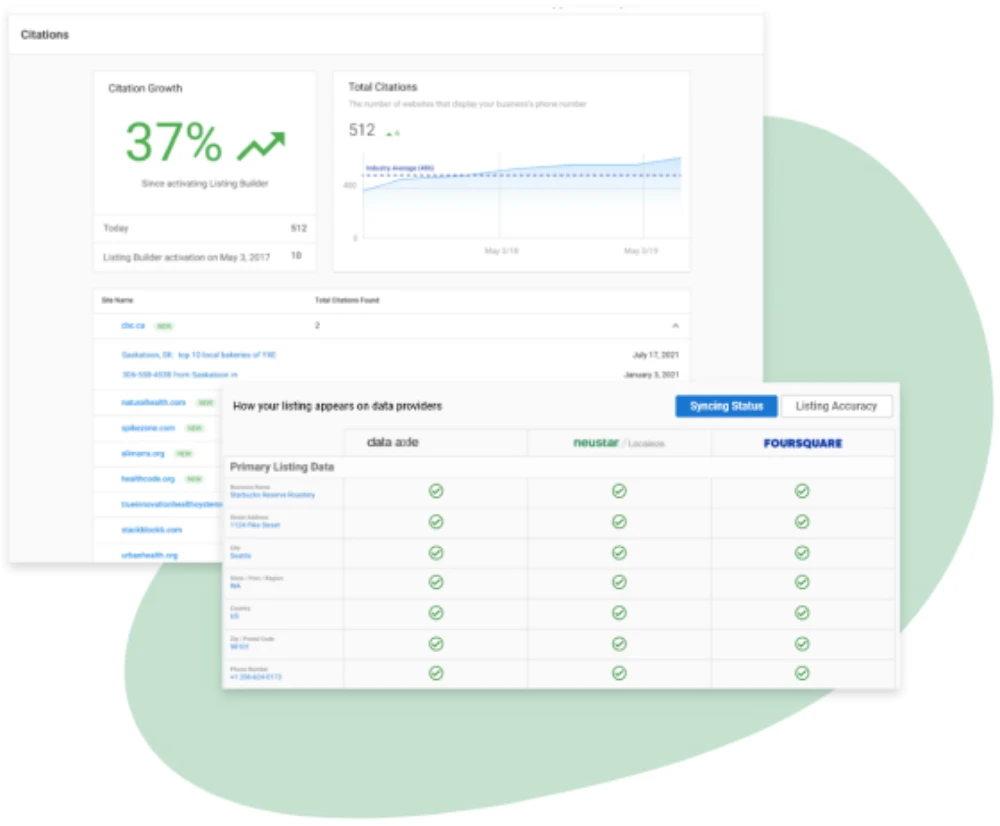Screen dimensions: 1000x826
Task: Click Neustar checkmark for Zip / Postal Code
Action: pyautogui.click(x=619, y=643)
